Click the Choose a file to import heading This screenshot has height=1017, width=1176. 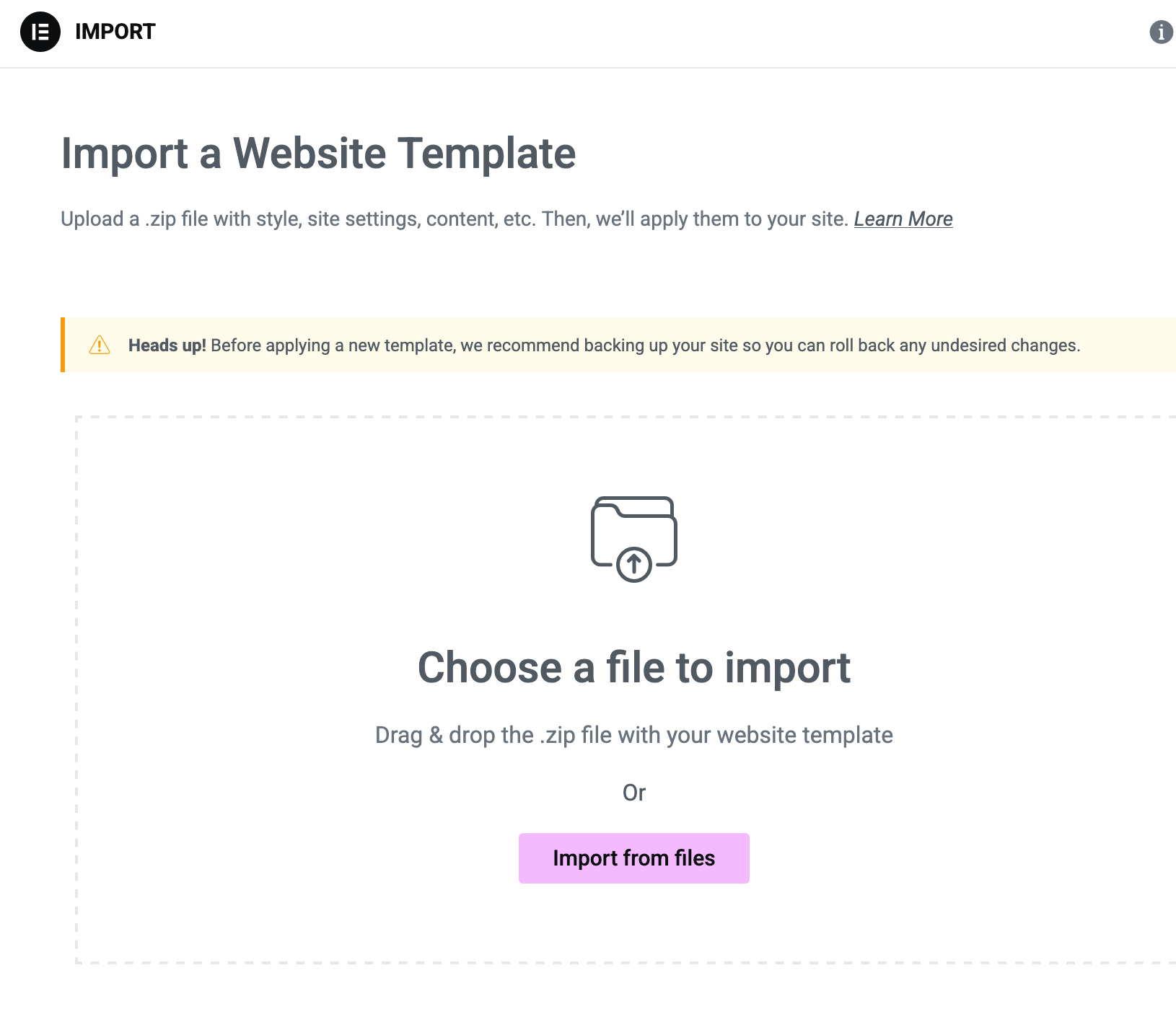tap(634, 667)
